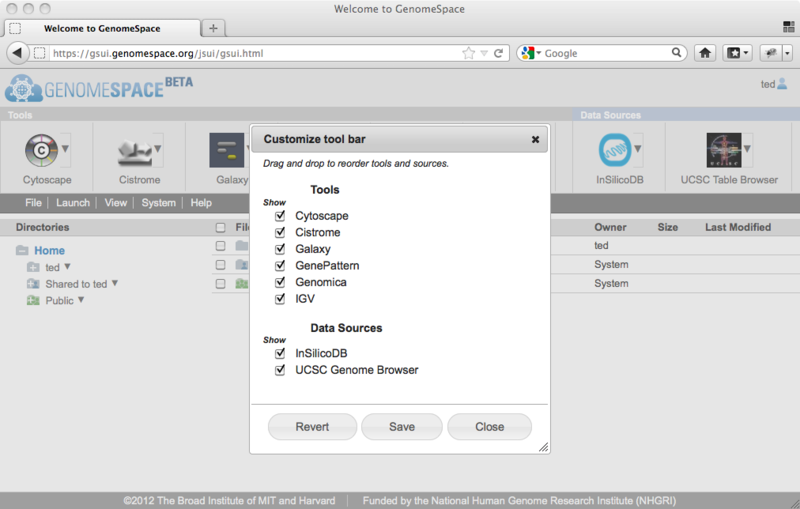This screenshot has height=509, width=800.
Task: Uncheck the Cytoscape checkbox
Action: pos(281,216)
